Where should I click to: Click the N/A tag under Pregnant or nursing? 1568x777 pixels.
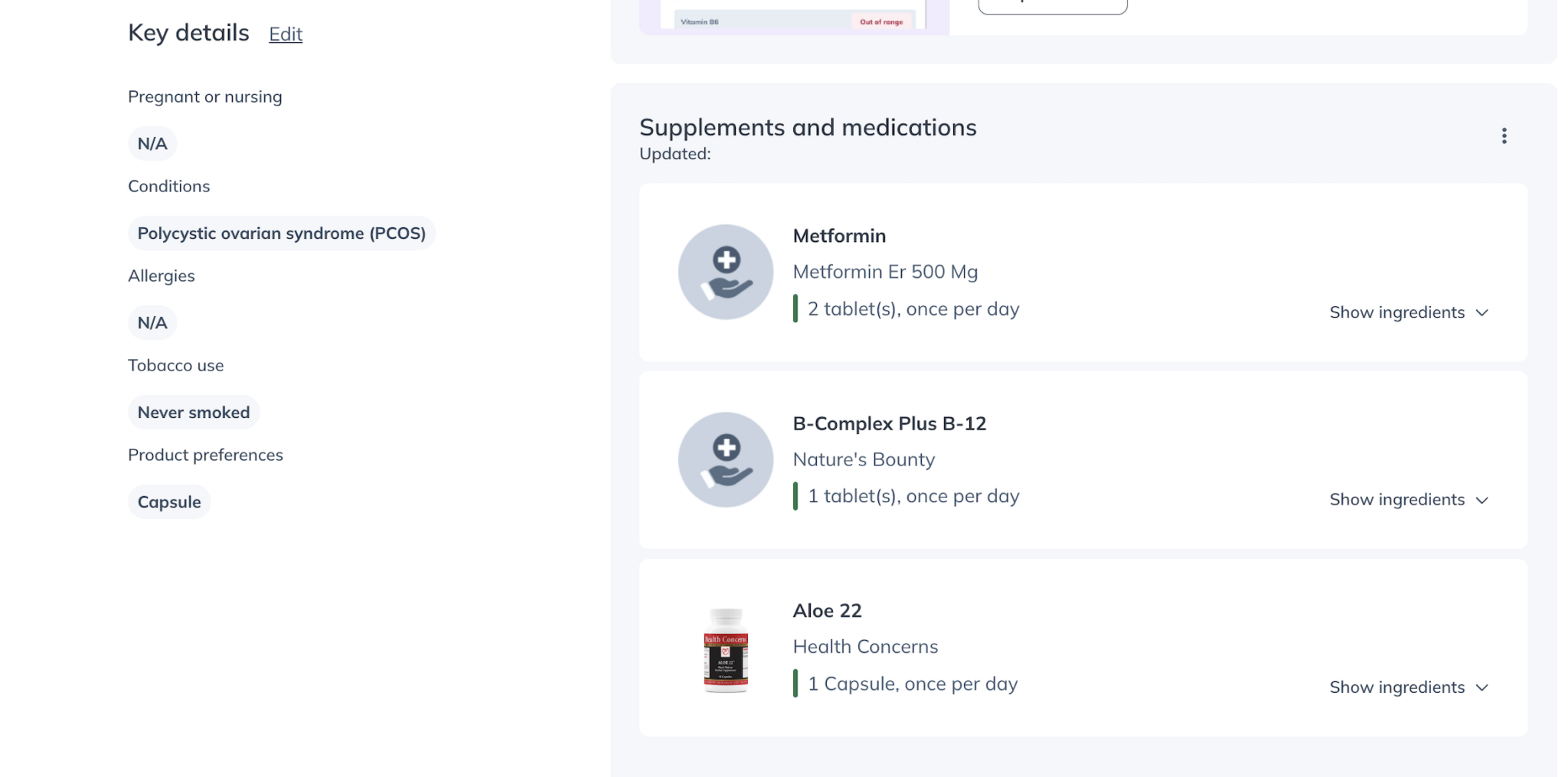(x=152, y=143)
